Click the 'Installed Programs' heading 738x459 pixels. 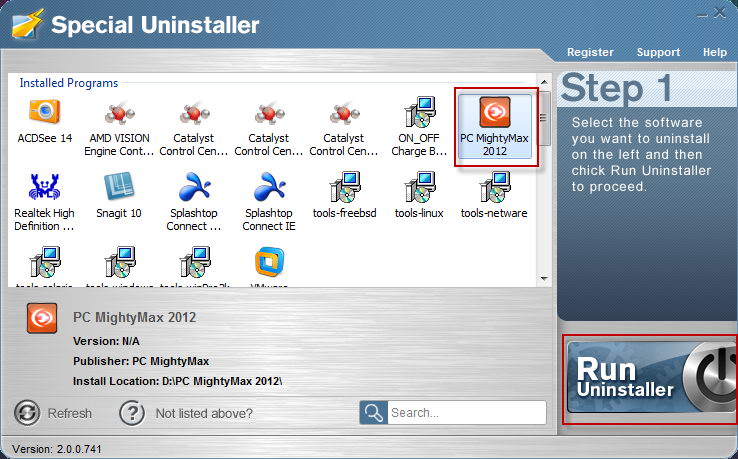click(x=69, y=83)
